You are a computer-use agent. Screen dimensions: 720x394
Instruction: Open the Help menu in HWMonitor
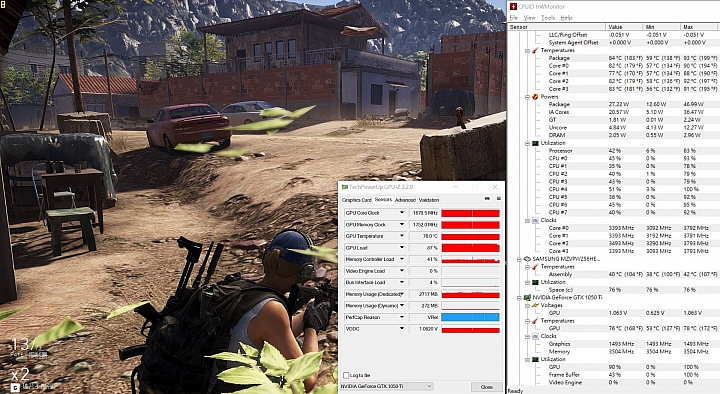pyautogui.click(x=566, y=17)
